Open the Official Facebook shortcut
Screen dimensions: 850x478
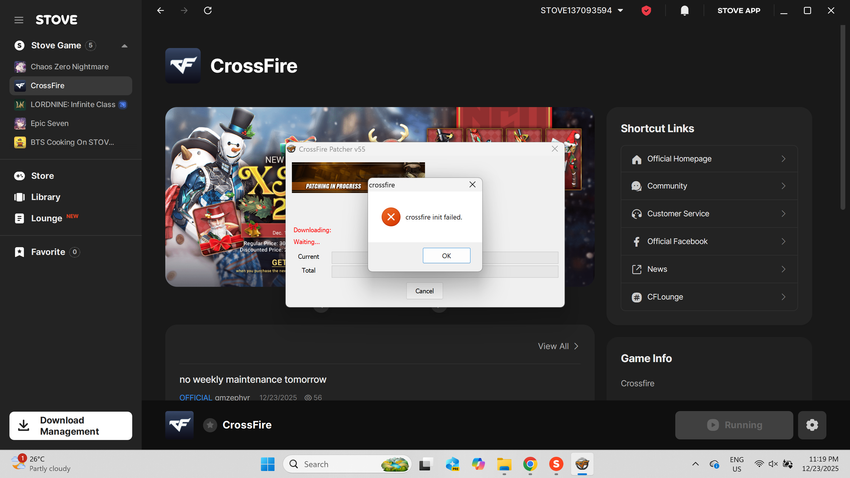coord(709,241)
